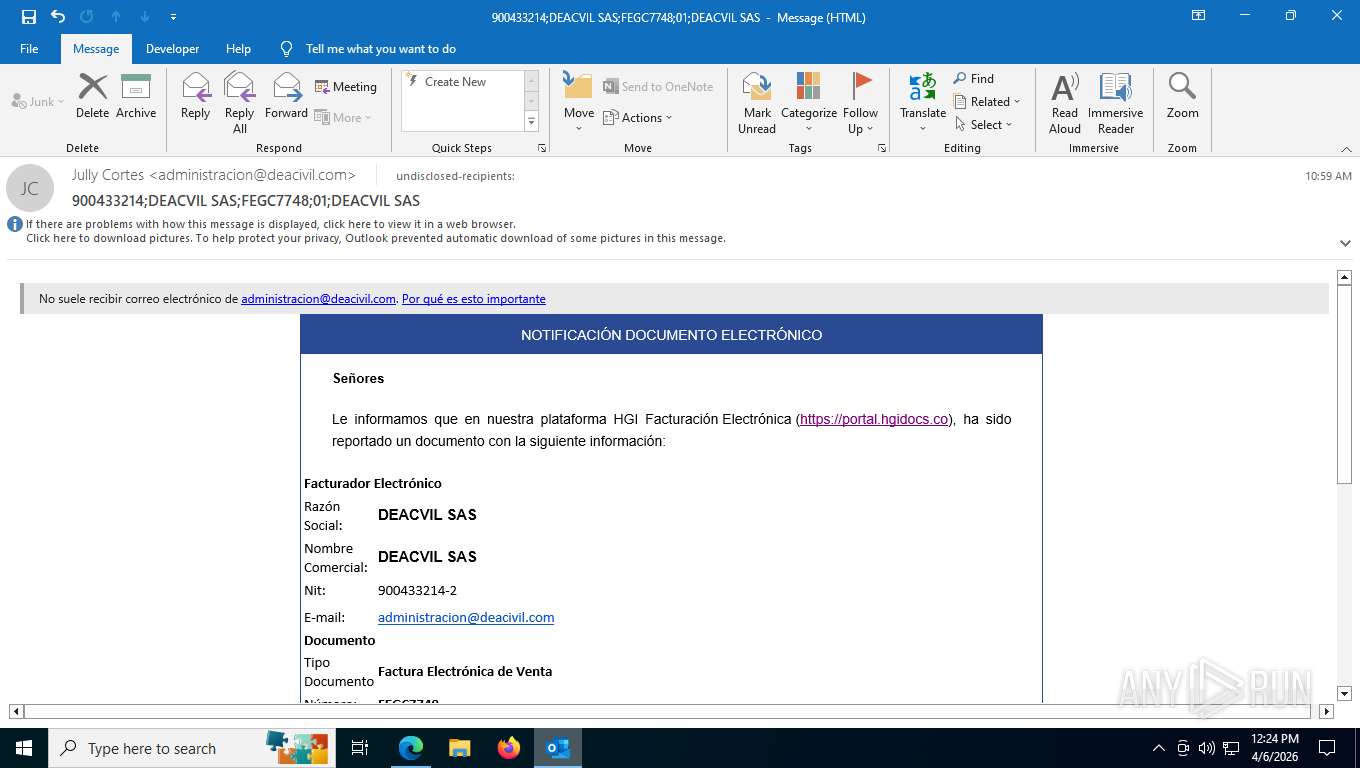Screen dimensions: 1360x768
Task: Open the Por qué es esto importante link
Action: pos(474,299)
